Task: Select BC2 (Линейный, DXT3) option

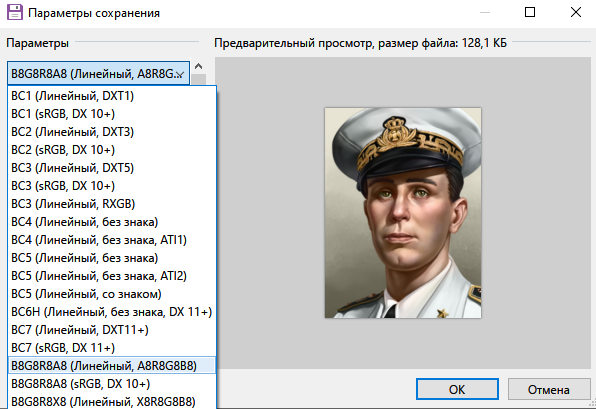Action: [x=112, y=132]
